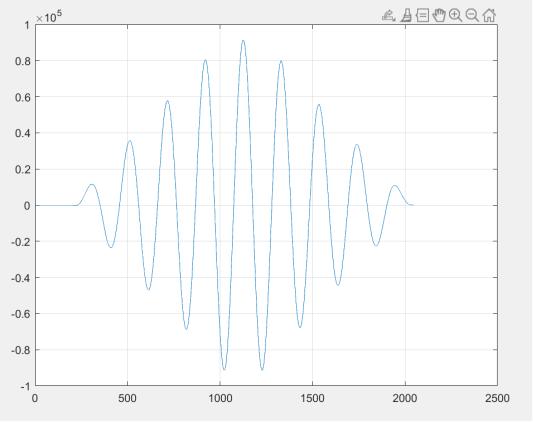The image size is (533, 422).
Task: Choose the Zoom Out magnifier
Action: pyautogui.click(x=472, y=16)
